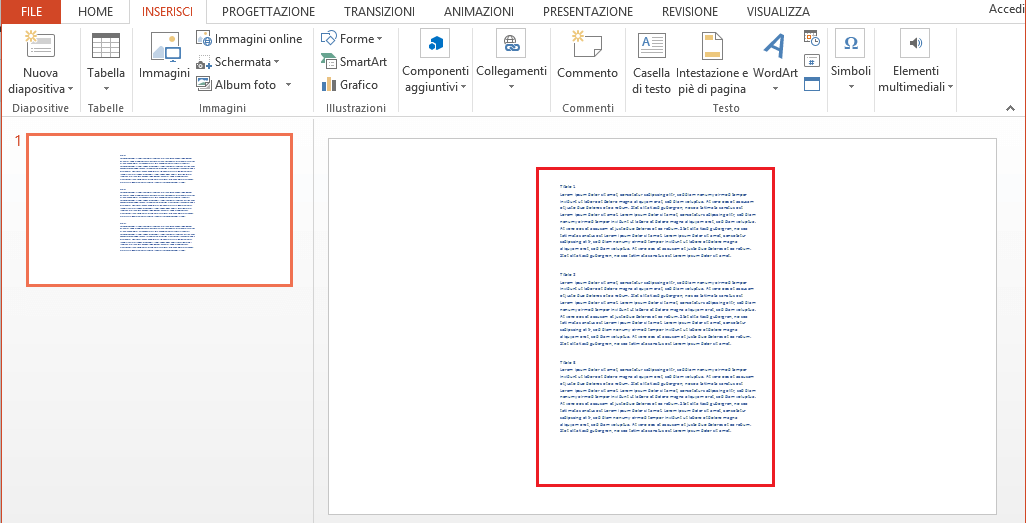Expand the Elementi multimediali dropdown arrow
Screen dimensions: 1026x523
point(949,88)
